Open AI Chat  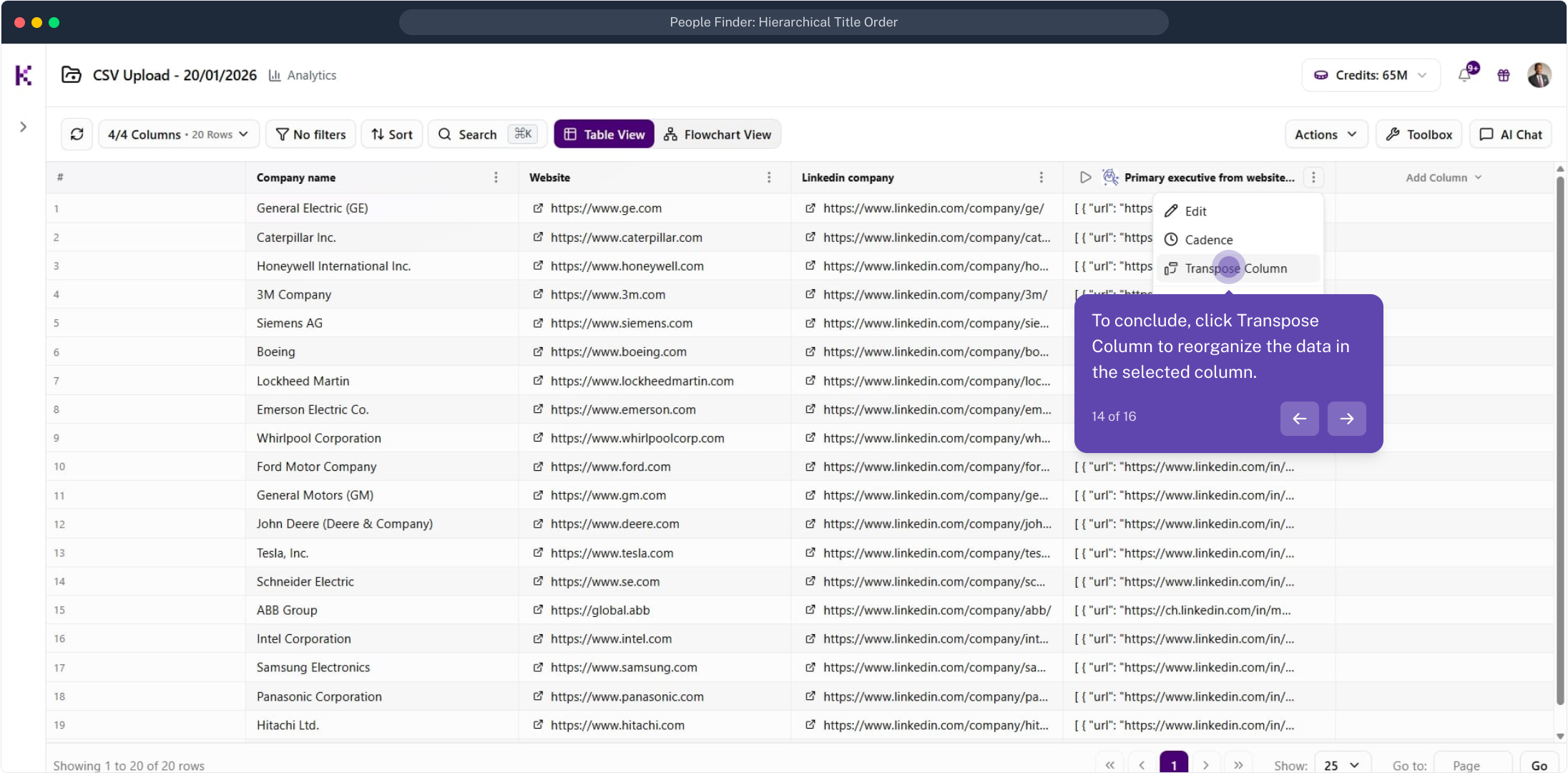(1511, 135)
